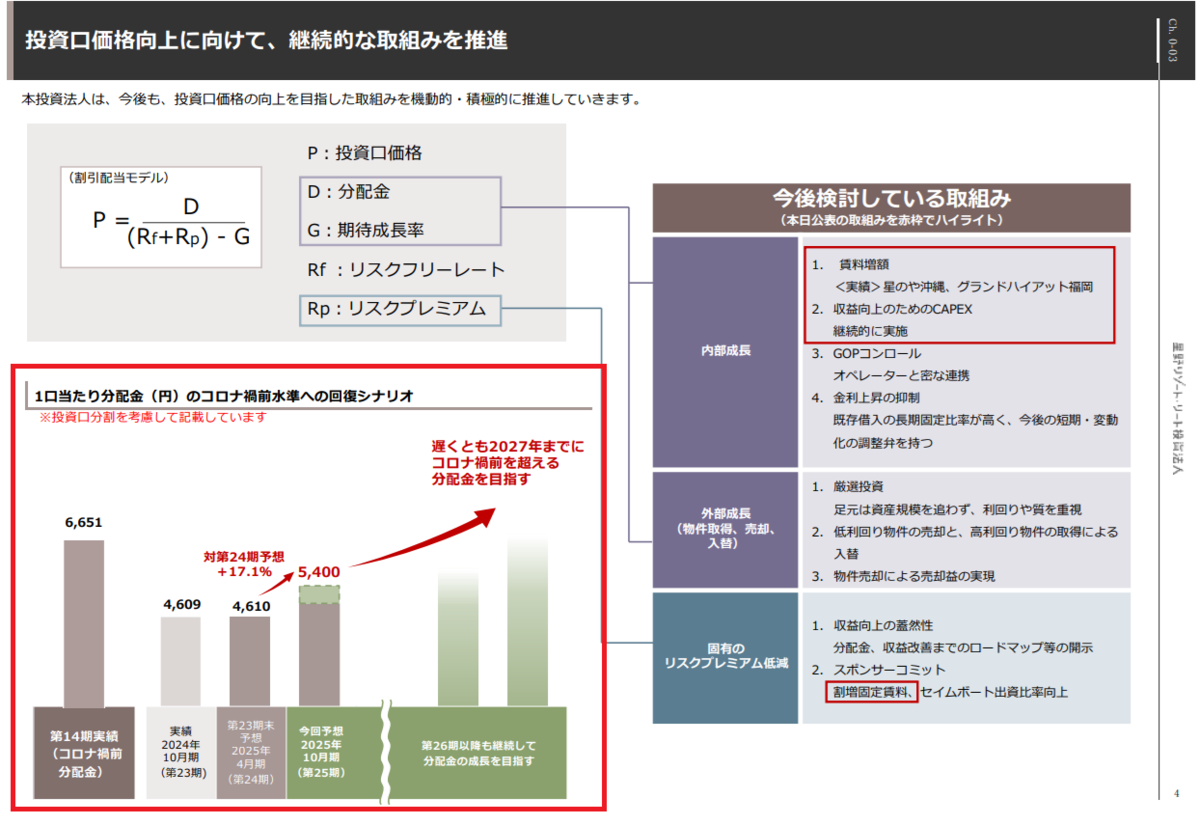1200x825 pixels.
Task: Click the dashed green cap on the 5,400 bar
Action: tap(319, 594)
